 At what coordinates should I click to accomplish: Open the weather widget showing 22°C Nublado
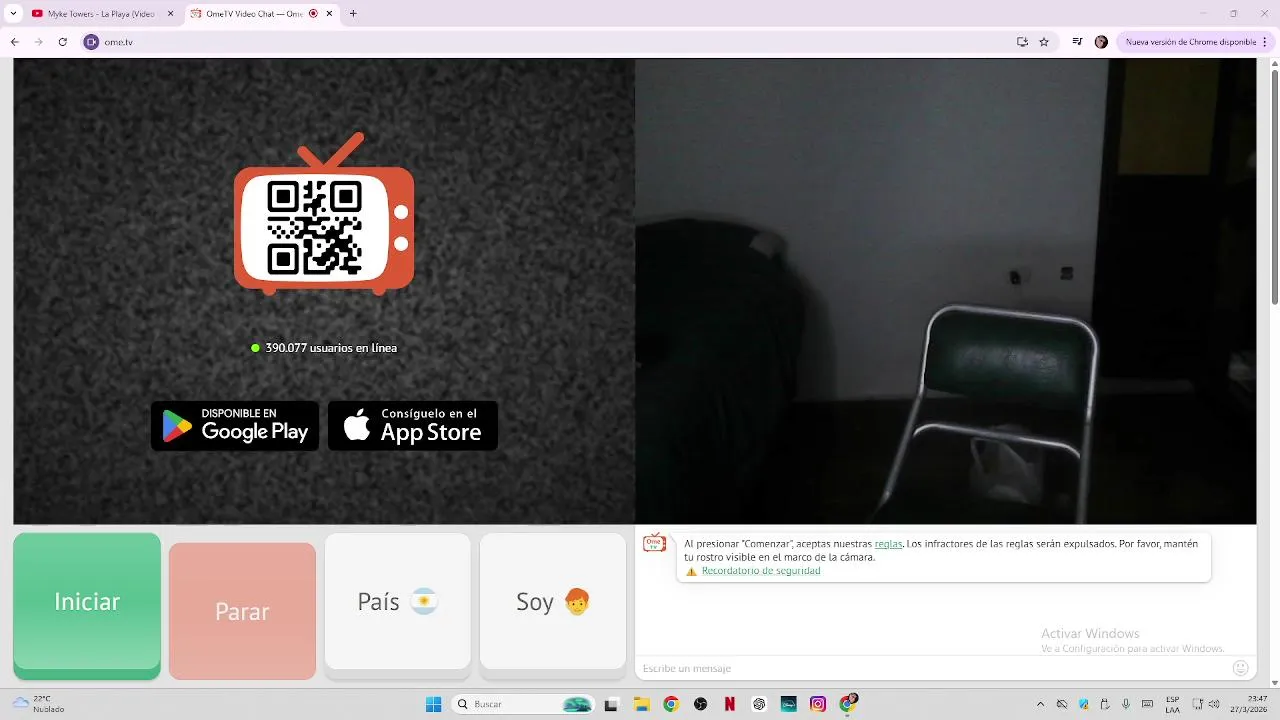click(x=38, y=704)
